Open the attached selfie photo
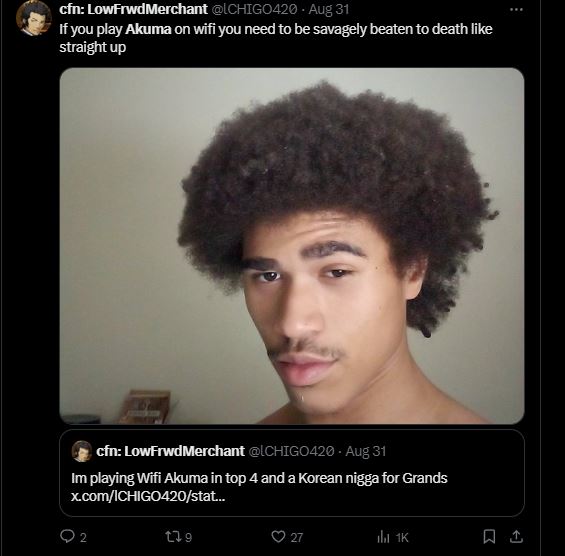This screenshot has width=565, height=556. tap(292, 246)
